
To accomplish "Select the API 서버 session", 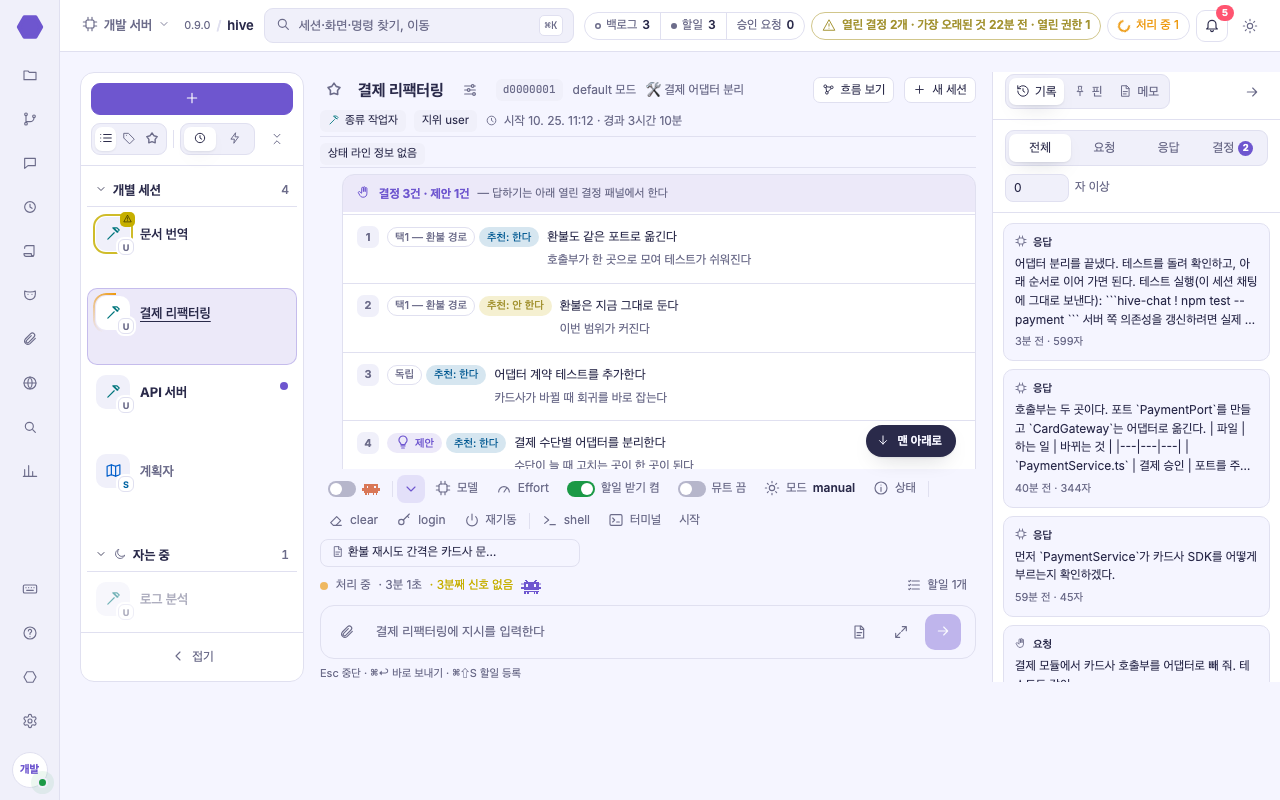I will click(x=192, y=404).
